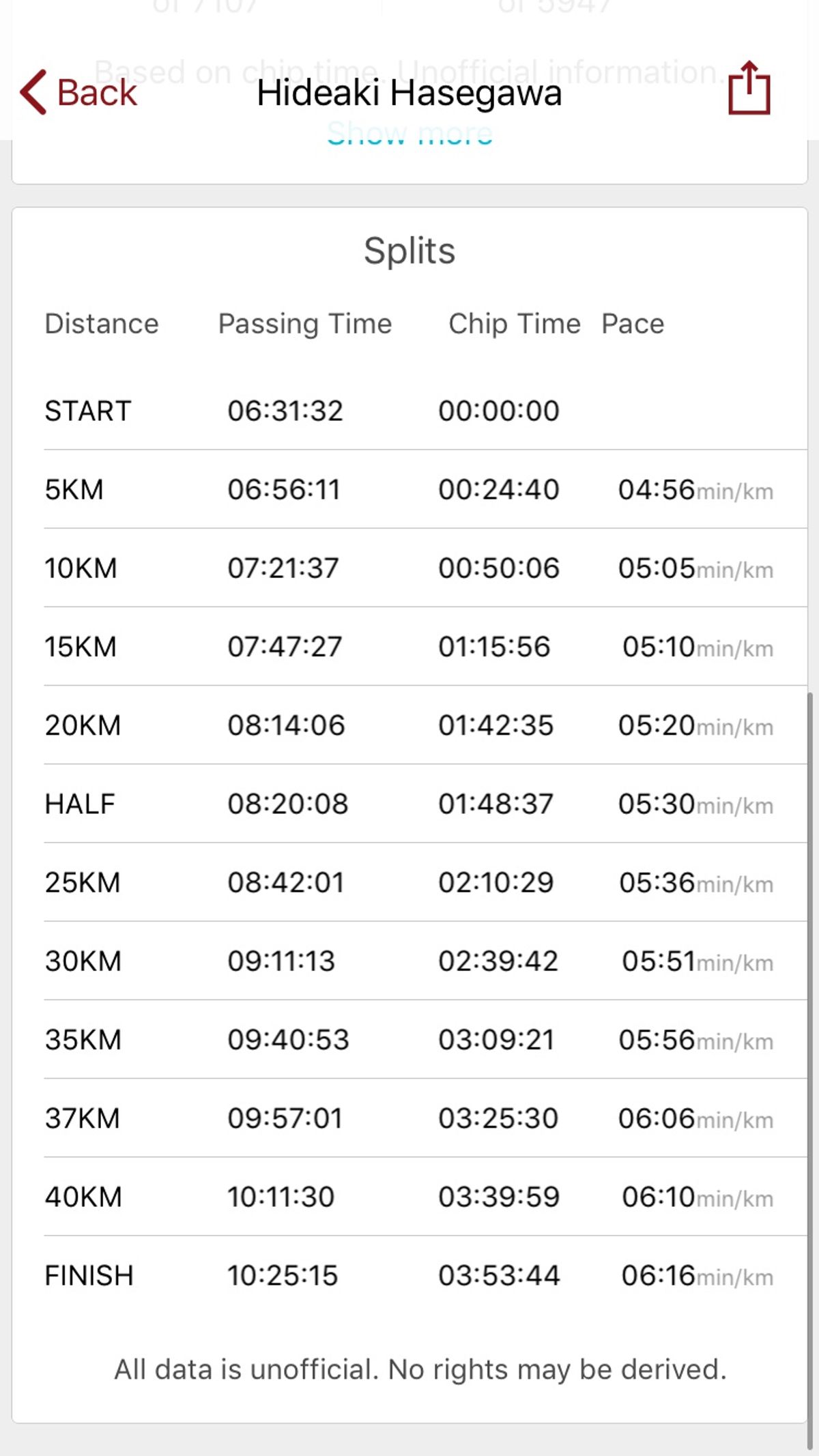This screenshot has height=1456, width=819.
Task: Tap the Hideaki Hasegawa title
Action: 409,93
